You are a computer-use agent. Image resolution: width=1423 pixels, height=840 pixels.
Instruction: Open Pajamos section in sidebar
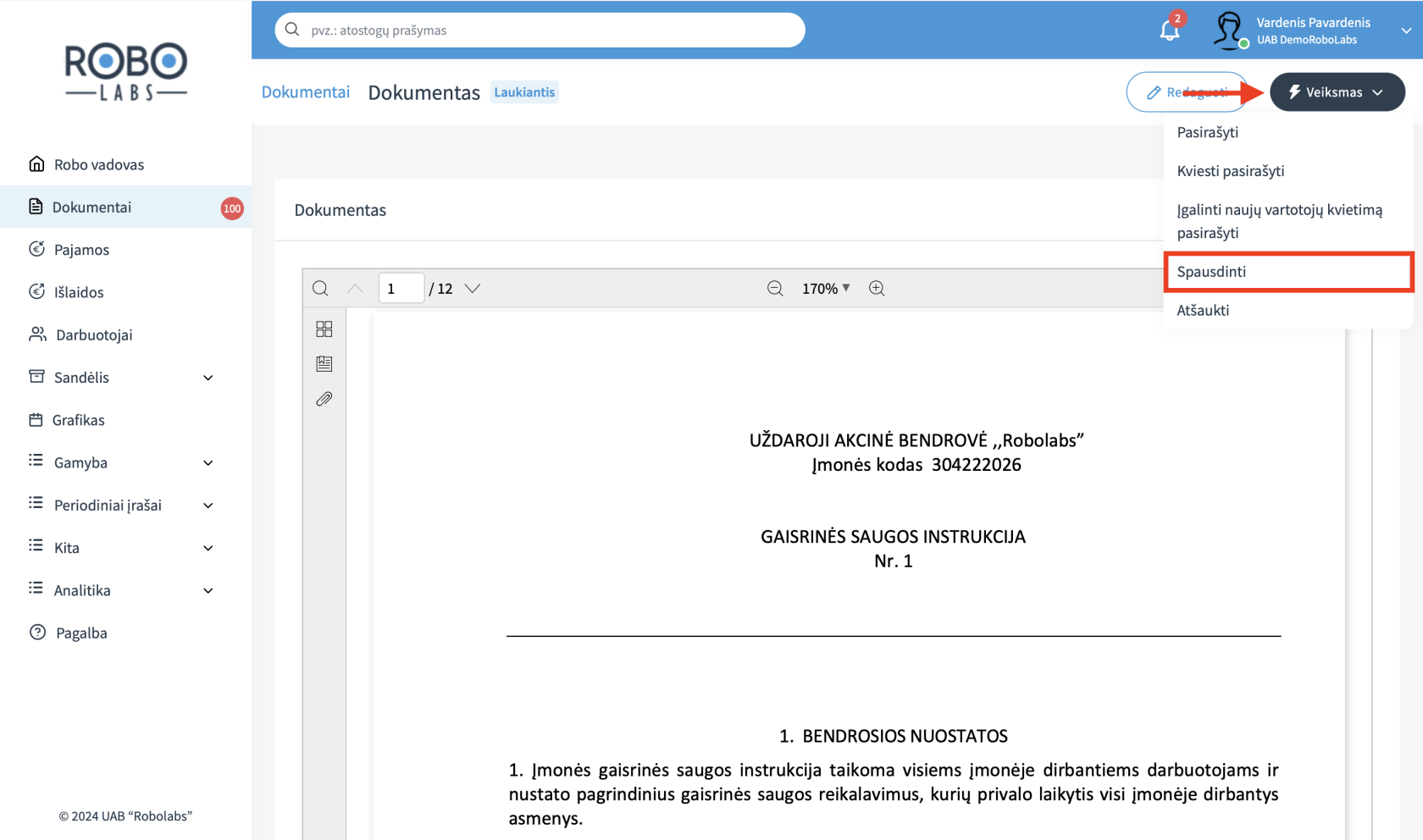tap(125, 250)
